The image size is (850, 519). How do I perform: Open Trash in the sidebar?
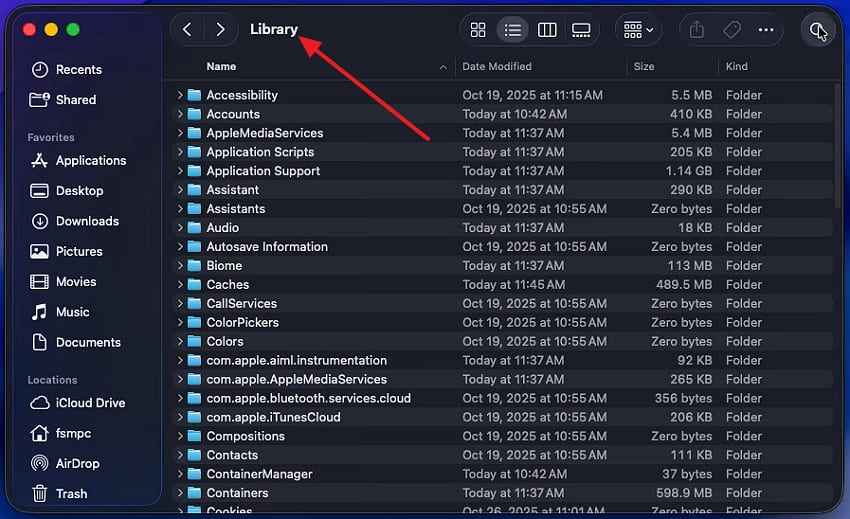pyautogui.click(x=60, y=494)
